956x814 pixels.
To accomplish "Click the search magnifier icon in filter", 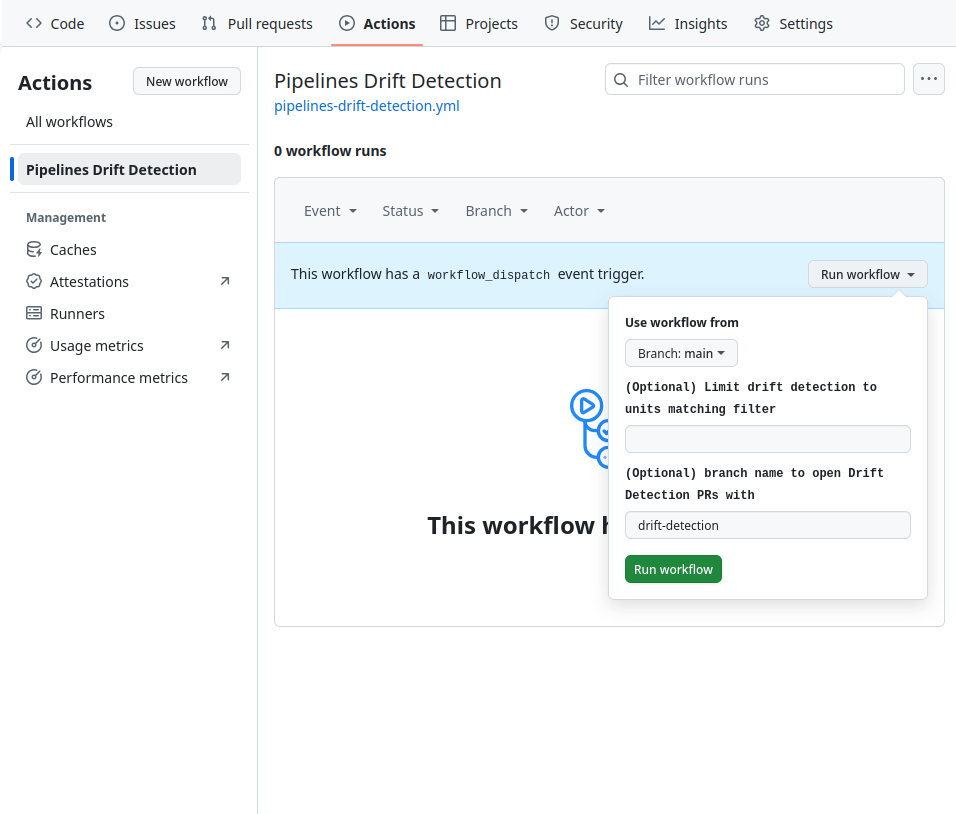I will (622, 80).
